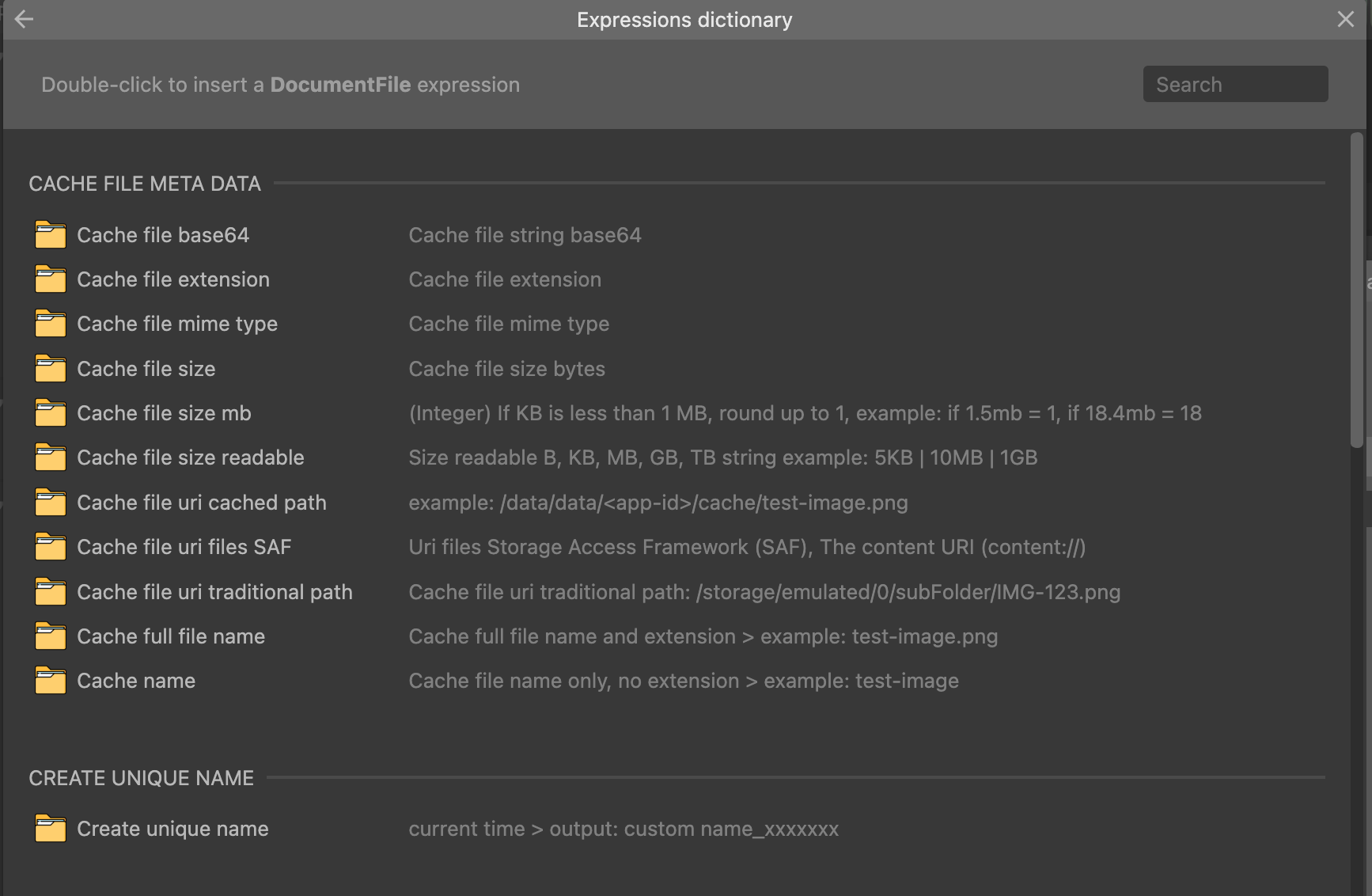Click the 'current time > output' description text

tap(623, 829)
